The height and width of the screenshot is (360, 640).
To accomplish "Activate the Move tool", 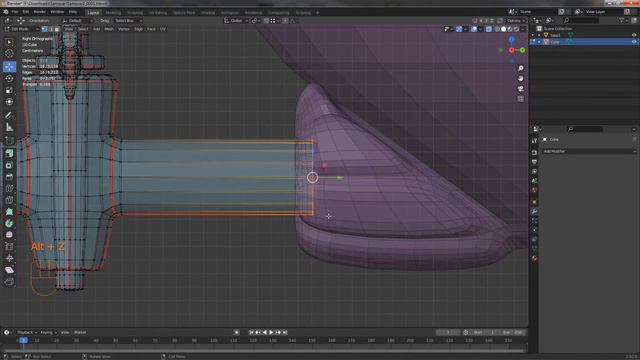I will pos(9,67).
